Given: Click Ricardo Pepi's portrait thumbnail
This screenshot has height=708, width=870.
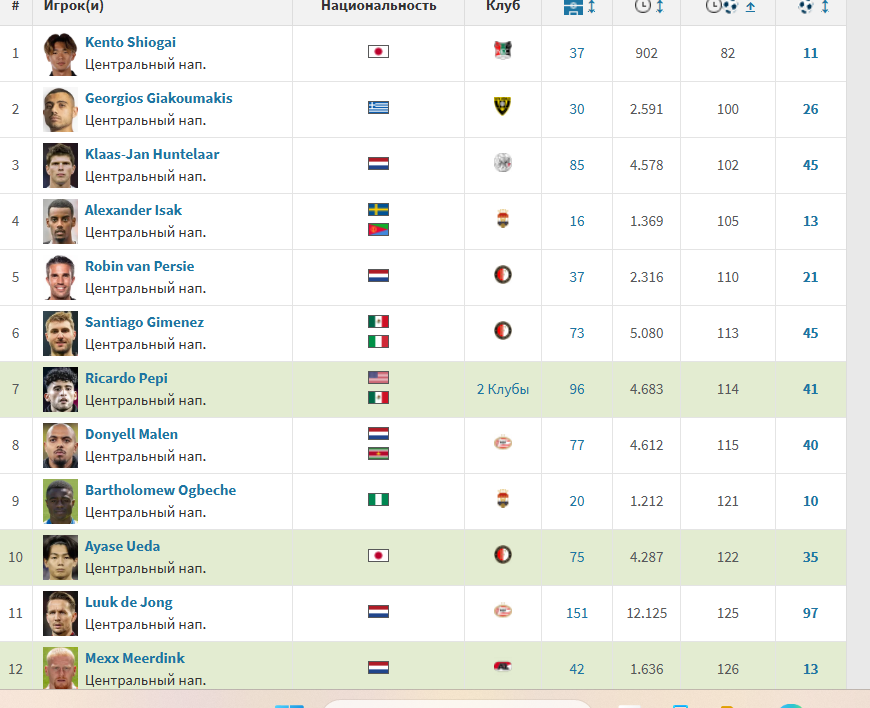Looking at the screenshot, I should tap(60, 389).
